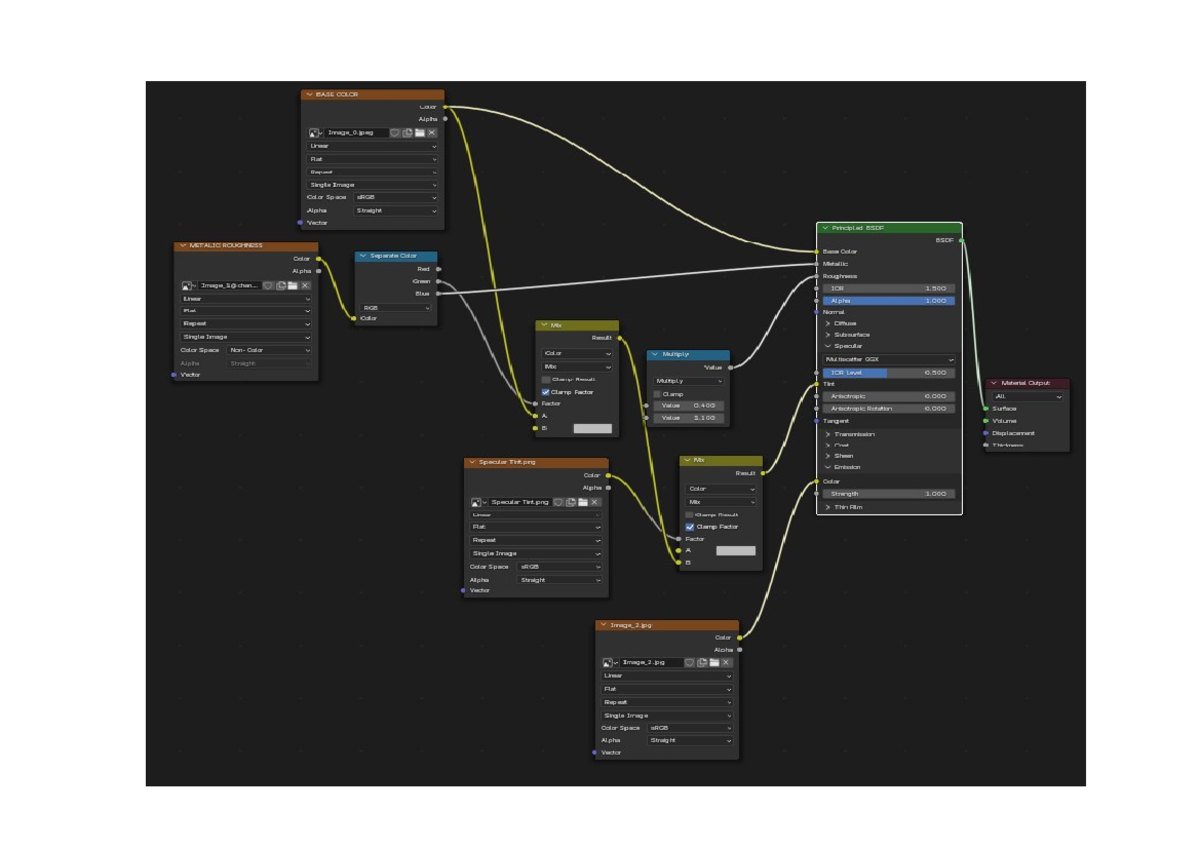Click the Anisotropic Rotation field in Principled BSDF

[x=889, y=408]
